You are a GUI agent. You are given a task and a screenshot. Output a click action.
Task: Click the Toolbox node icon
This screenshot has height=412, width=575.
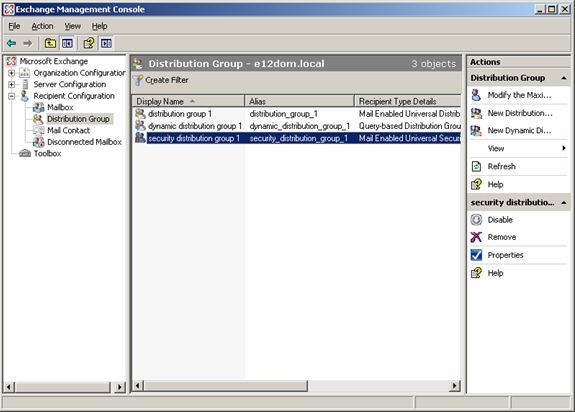coord(25,153)
